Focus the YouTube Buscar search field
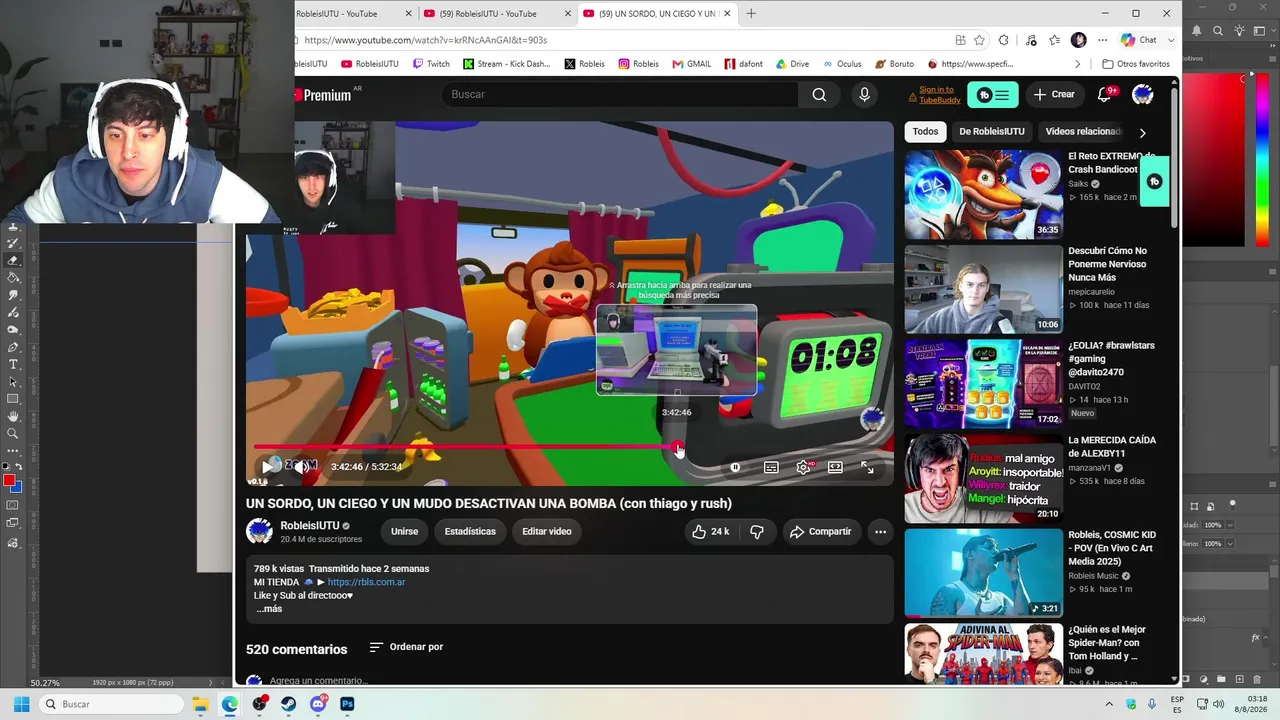The image size is (1280, 720). point(620,94)
